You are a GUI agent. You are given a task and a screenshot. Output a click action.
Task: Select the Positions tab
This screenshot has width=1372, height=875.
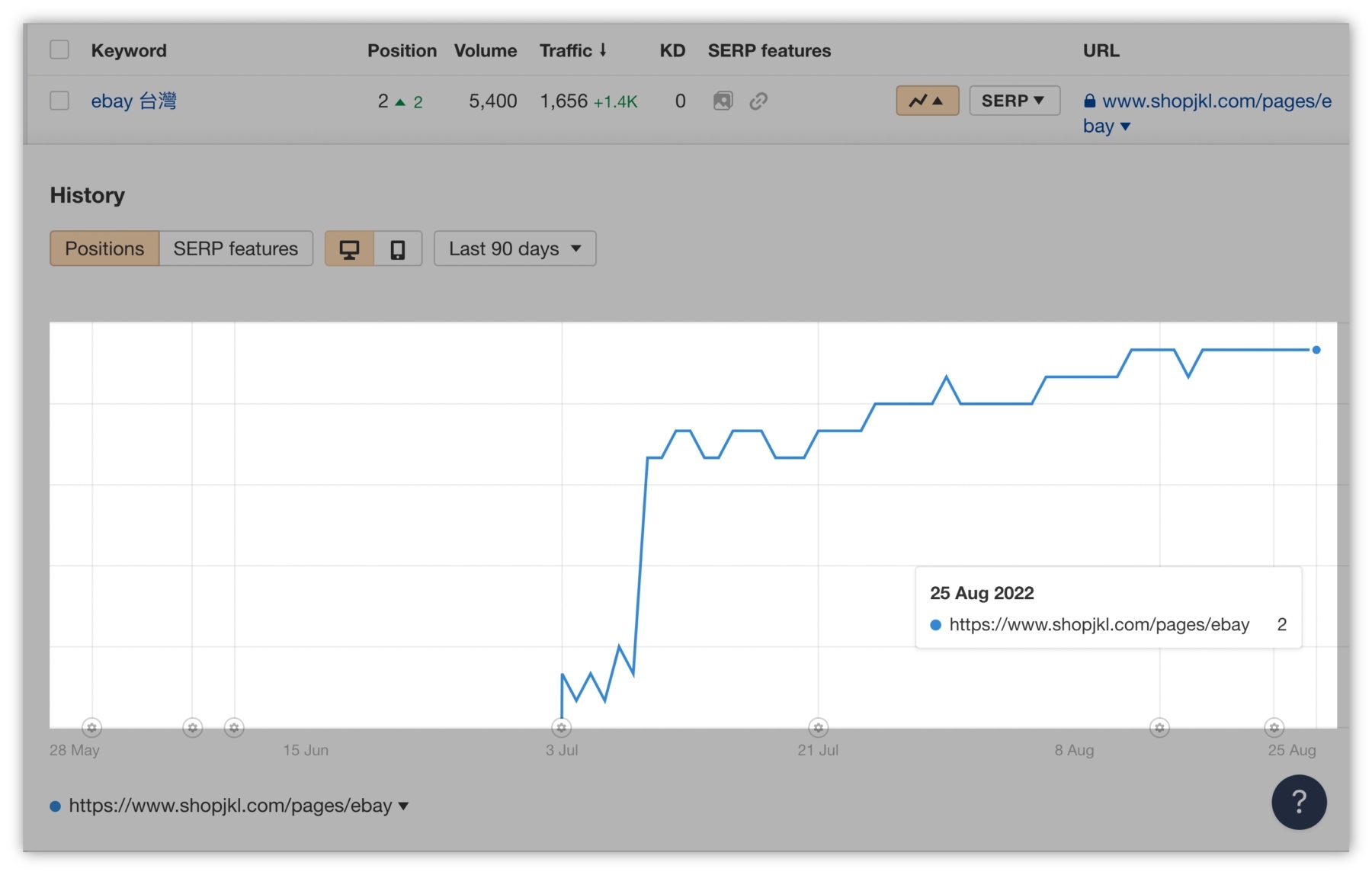(x=104, y=249)
